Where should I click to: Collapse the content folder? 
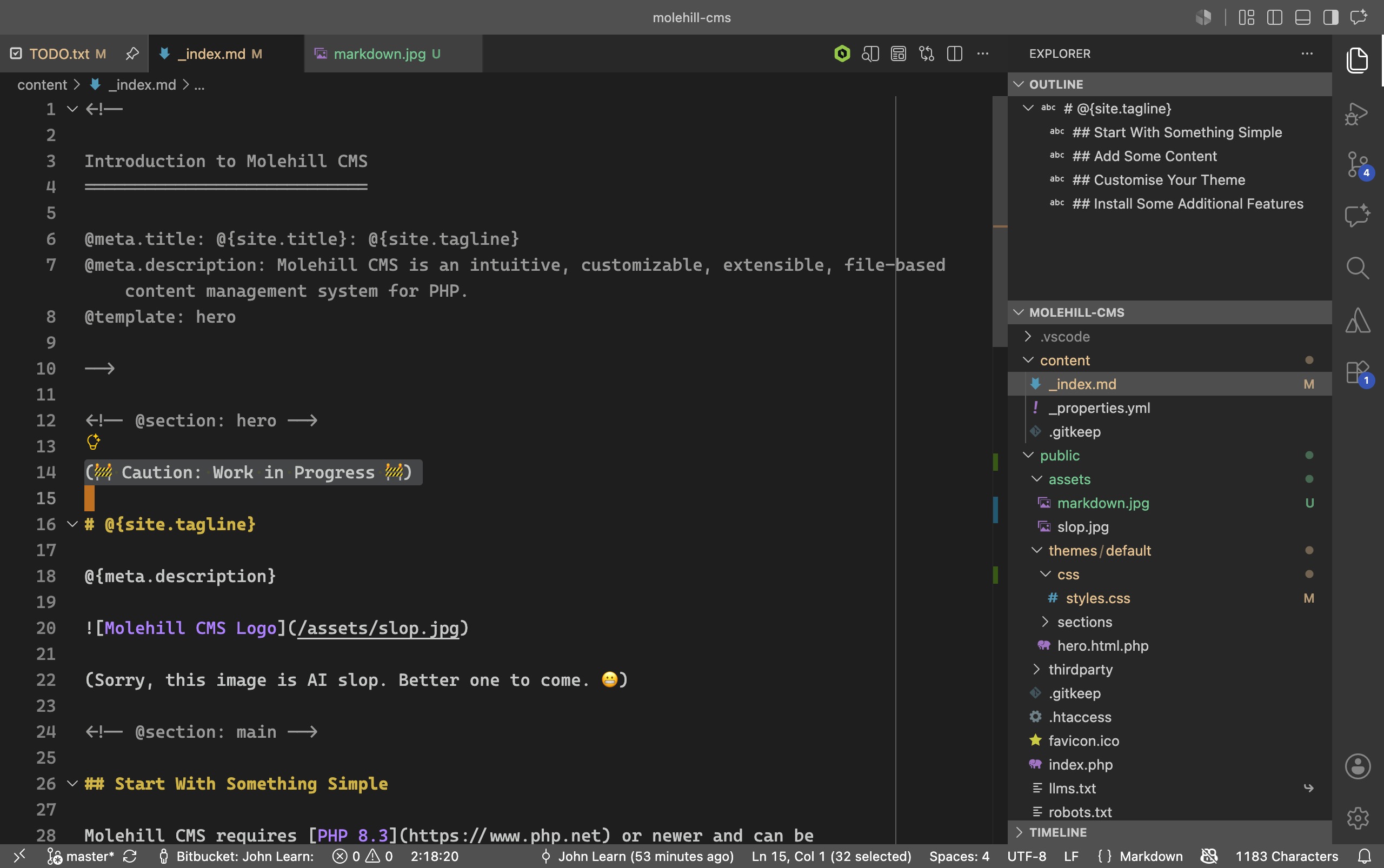(1028, 360)
